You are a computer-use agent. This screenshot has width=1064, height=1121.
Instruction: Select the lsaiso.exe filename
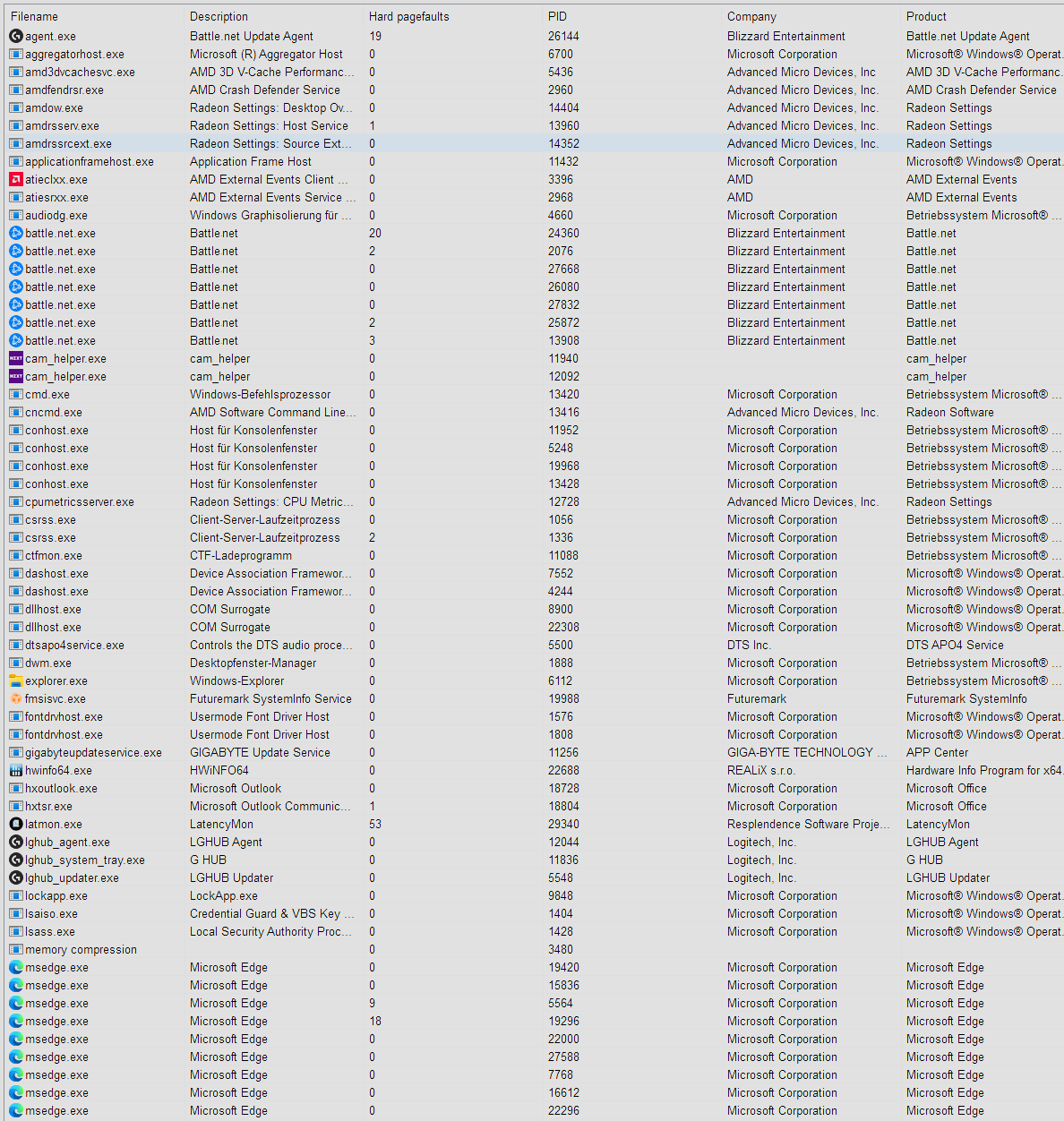click(51, 914)
